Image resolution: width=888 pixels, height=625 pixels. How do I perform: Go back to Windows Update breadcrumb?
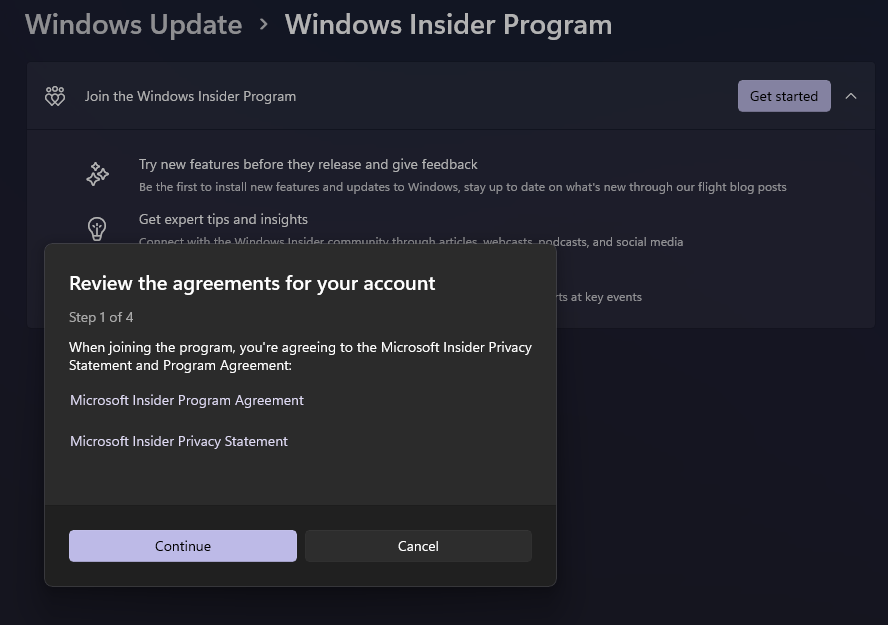coord(134,25)
